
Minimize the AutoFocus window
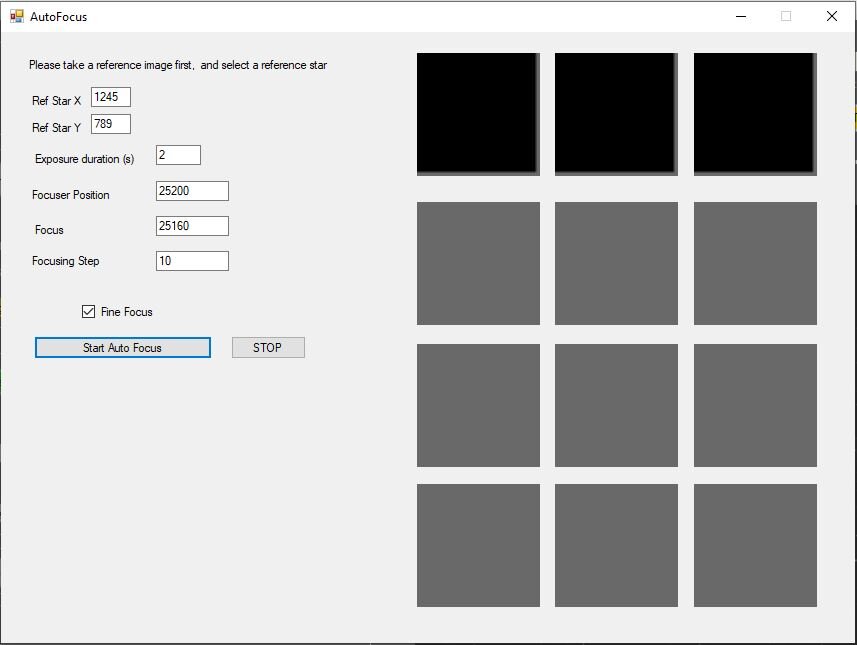click(x=741, y=16)
